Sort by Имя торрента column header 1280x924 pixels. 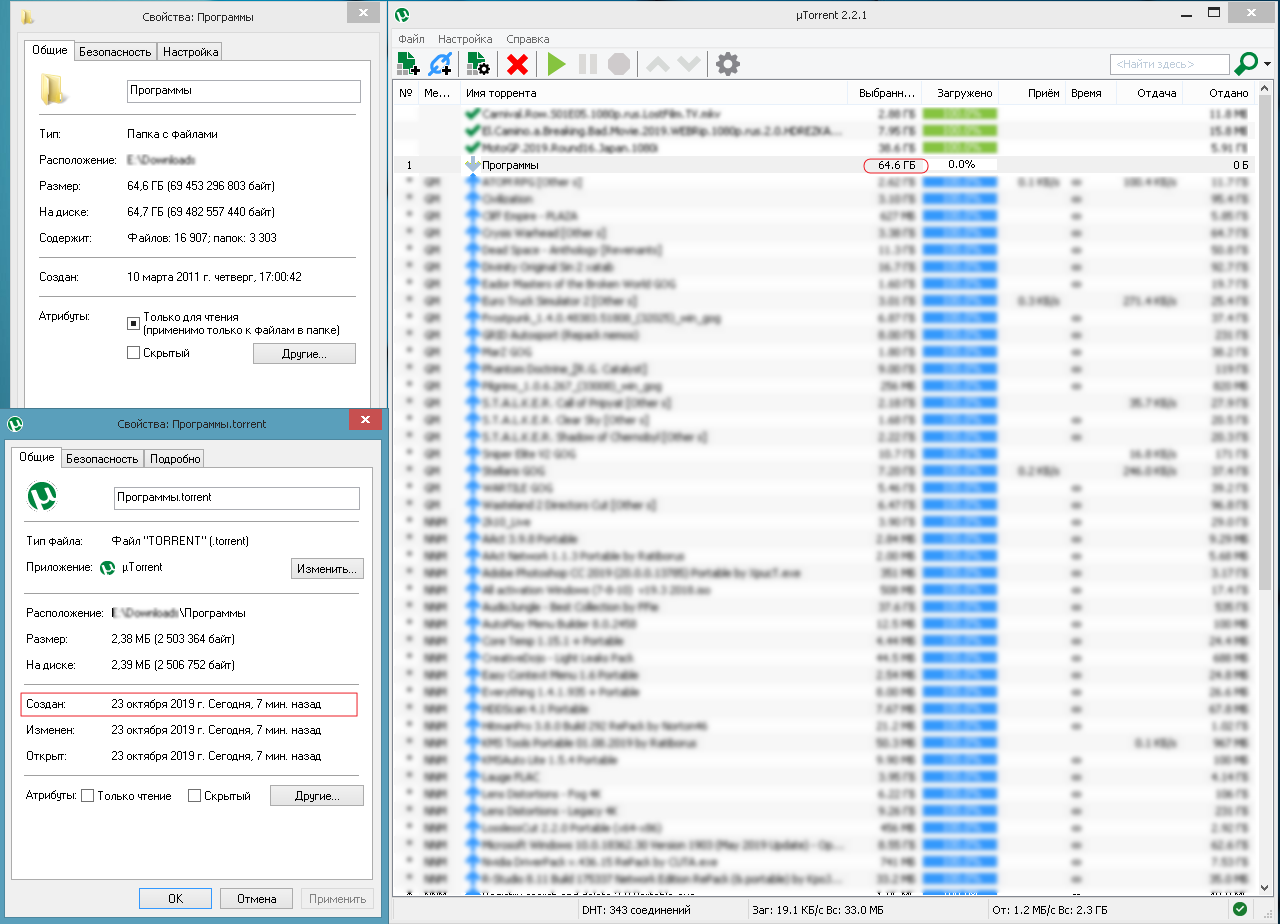[654, 93]
